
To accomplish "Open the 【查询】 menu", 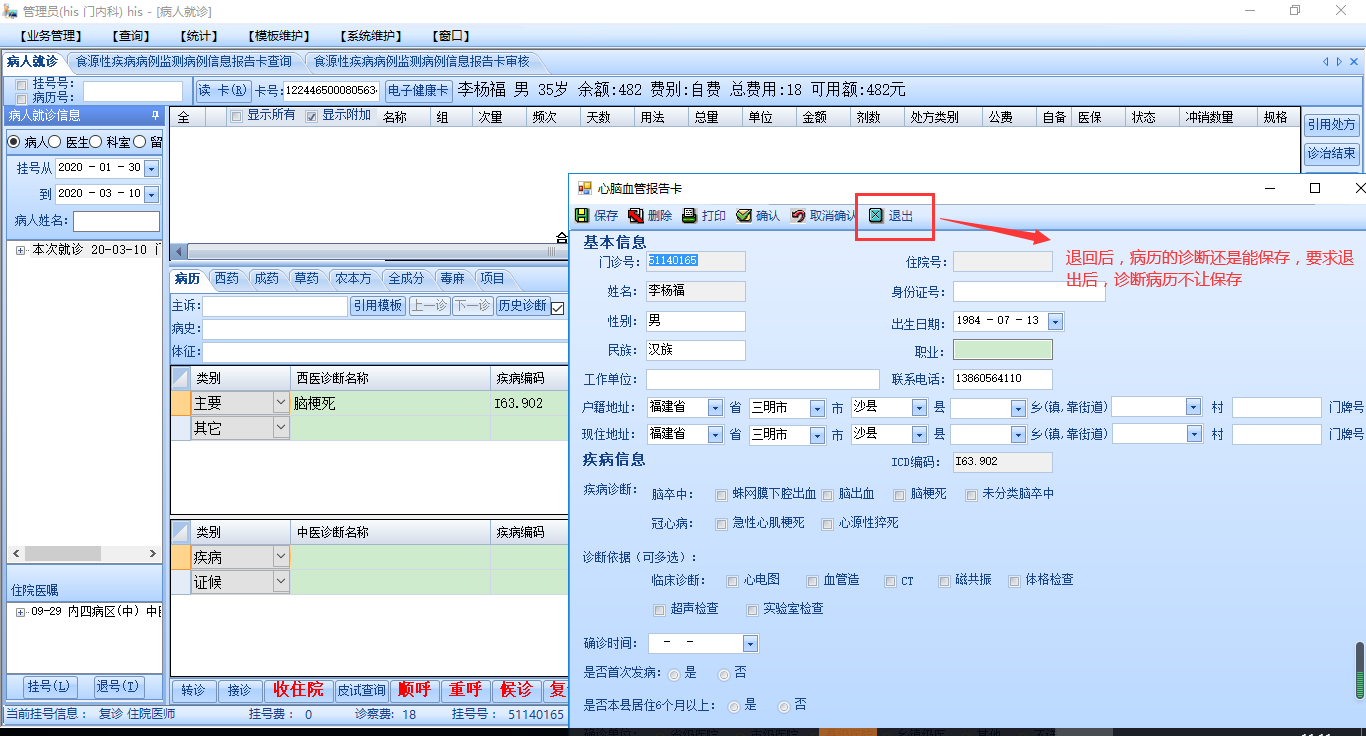I will [132, 36].
